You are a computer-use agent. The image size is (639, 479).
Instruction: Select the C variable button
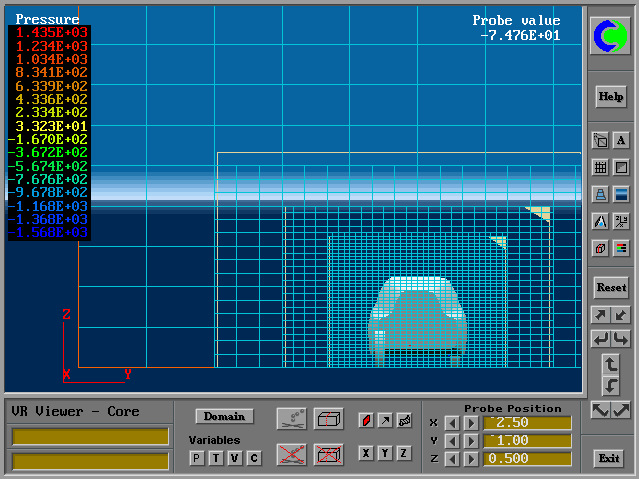tap(254, 458)
